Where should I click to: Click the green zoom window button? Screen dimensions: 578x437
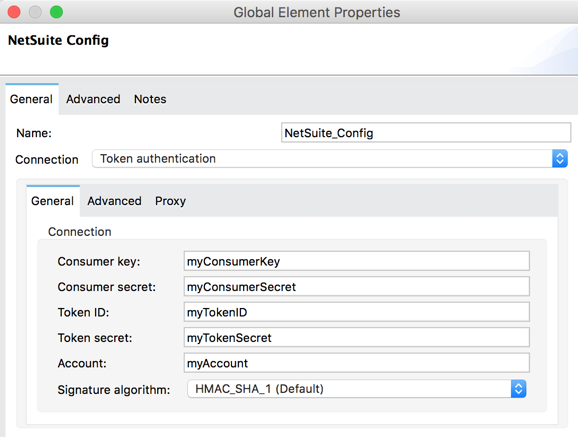click(x=56, y=12)
